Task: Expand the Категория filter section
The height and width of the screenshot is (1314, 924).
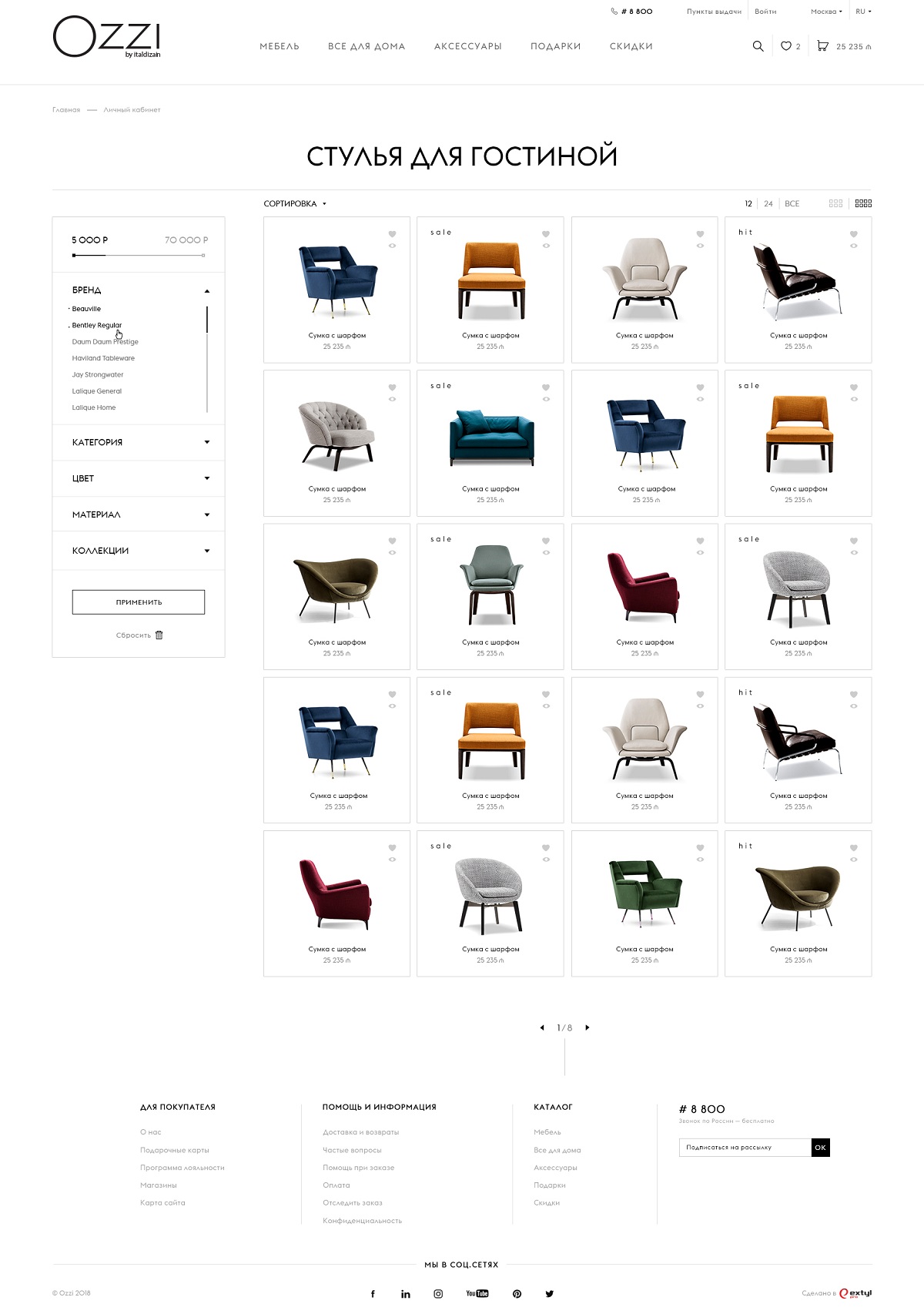Action: [x=139, y=442]
